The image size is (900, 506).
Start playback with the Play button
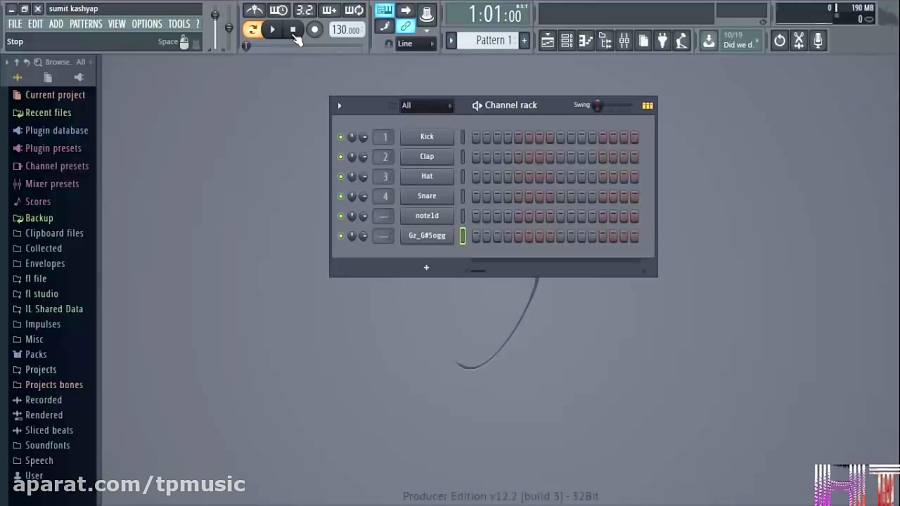[273, 29]
